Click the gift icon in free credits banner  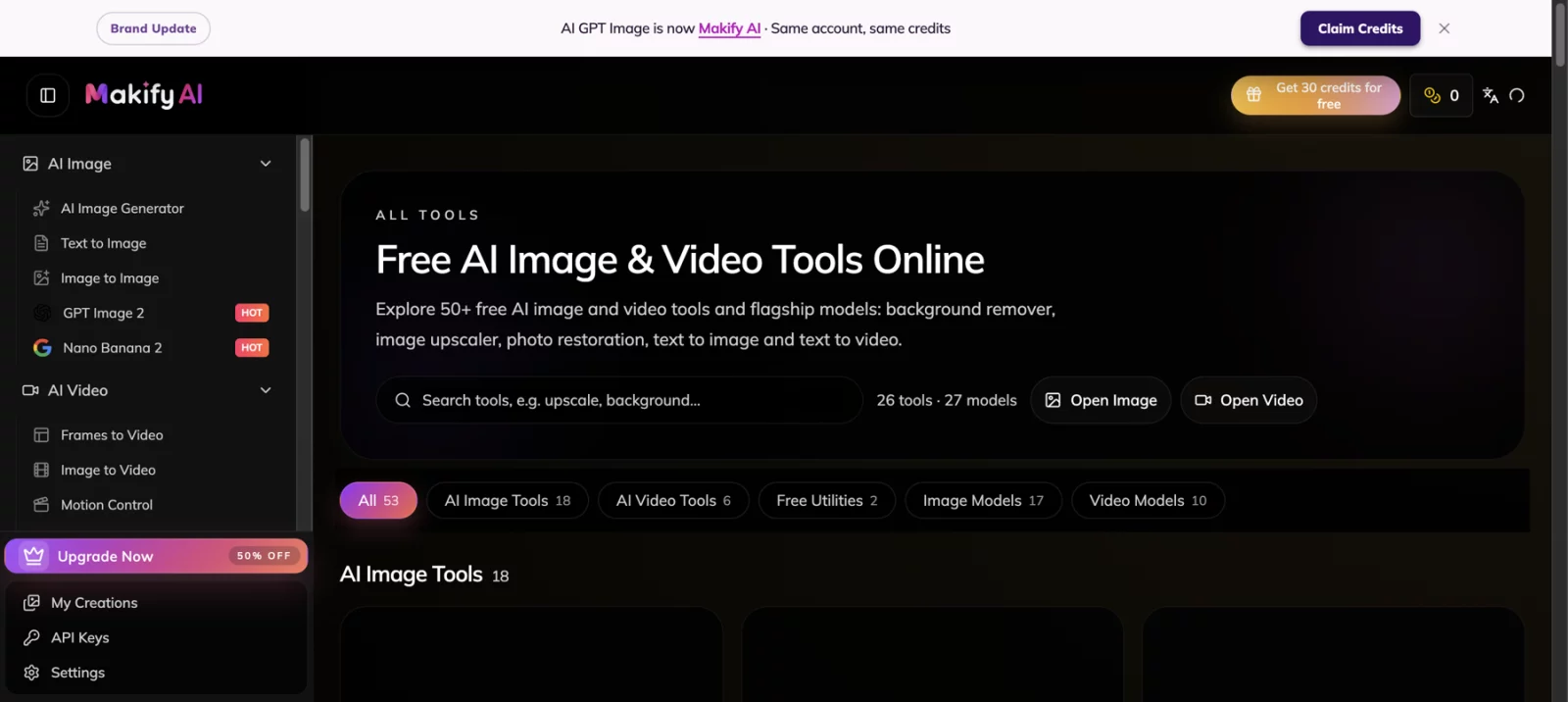tap(1253, 95)
